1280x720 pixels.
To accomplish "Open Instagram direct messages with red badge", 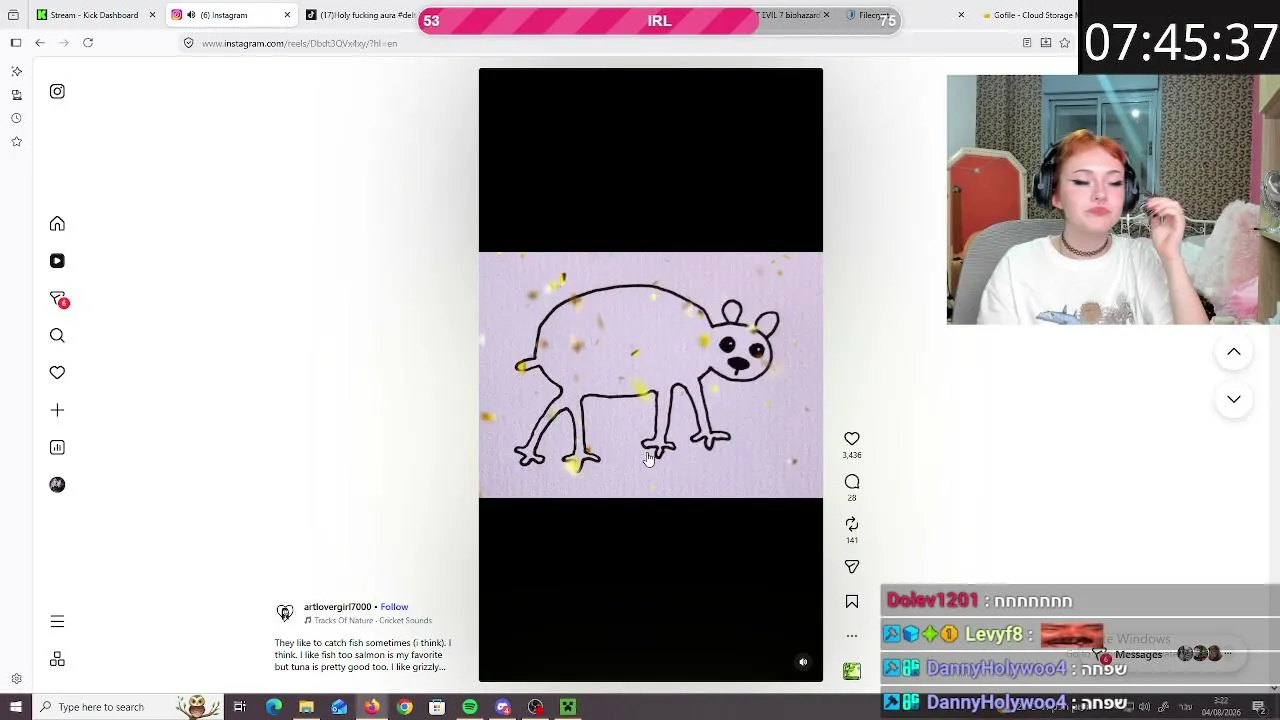I will click(x=58, y=298).
